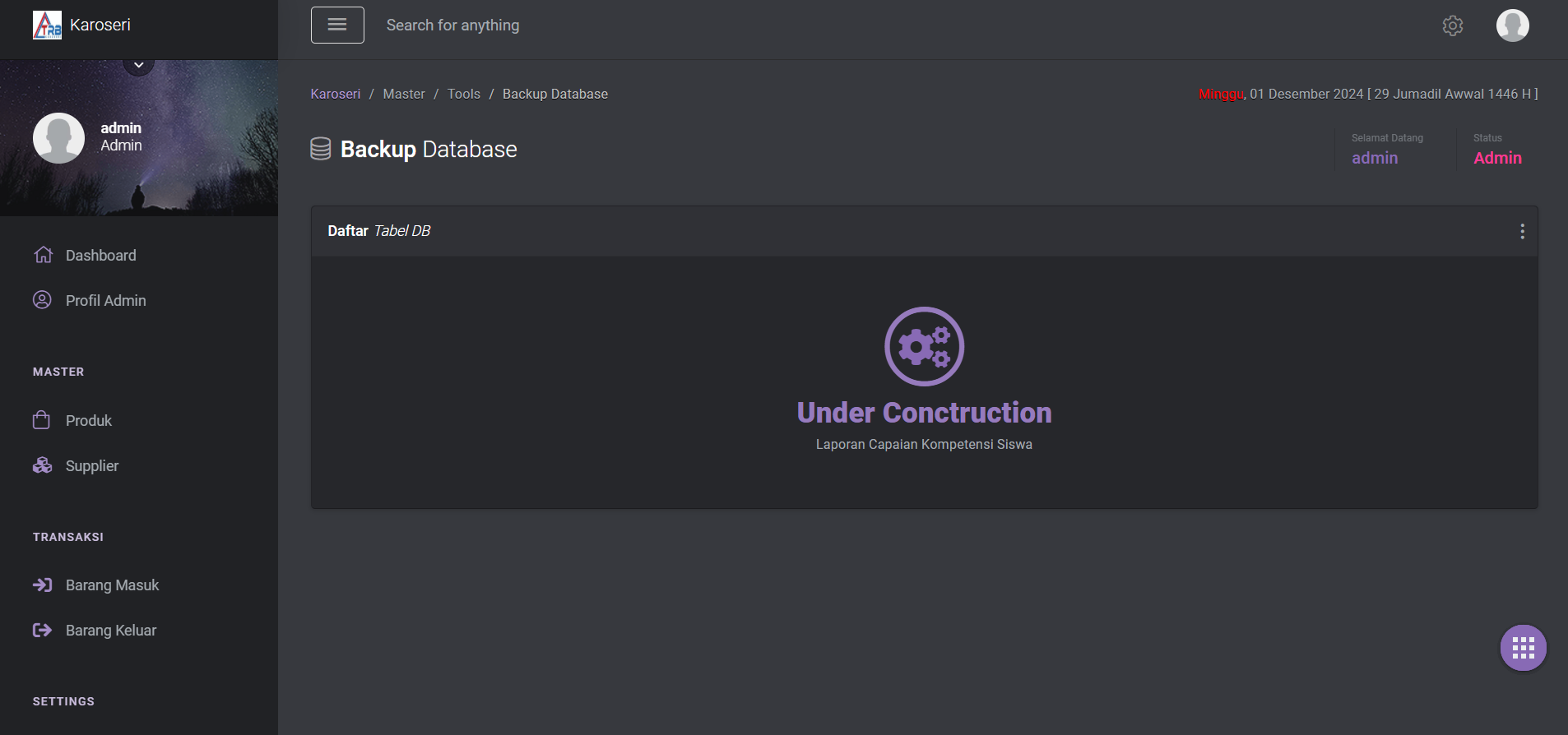
Task: Click the Master breadcrumb link
Action: click(404, 94)
